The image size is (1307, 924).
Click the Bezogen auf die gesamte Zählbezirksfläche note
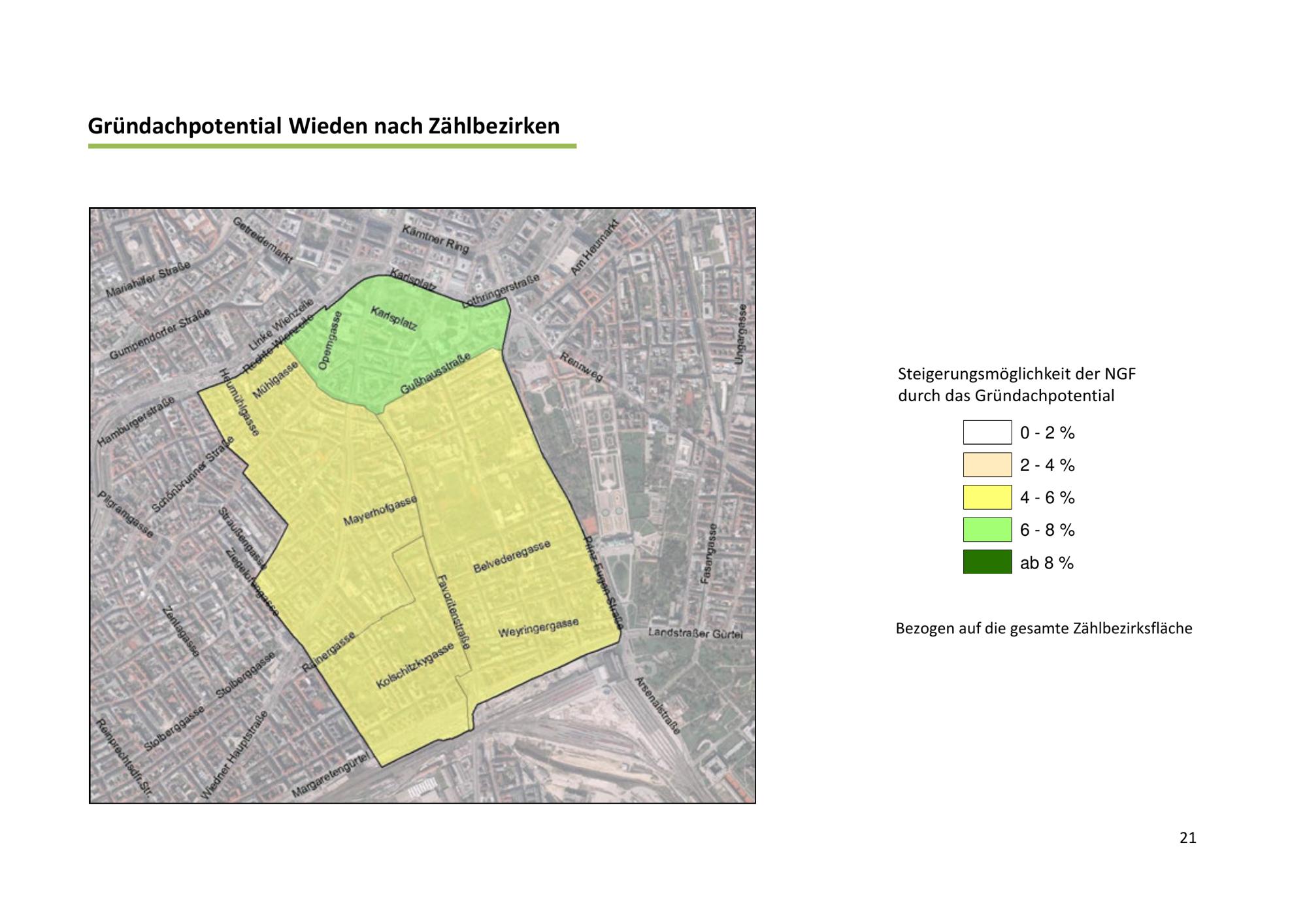click(1044, 629)
